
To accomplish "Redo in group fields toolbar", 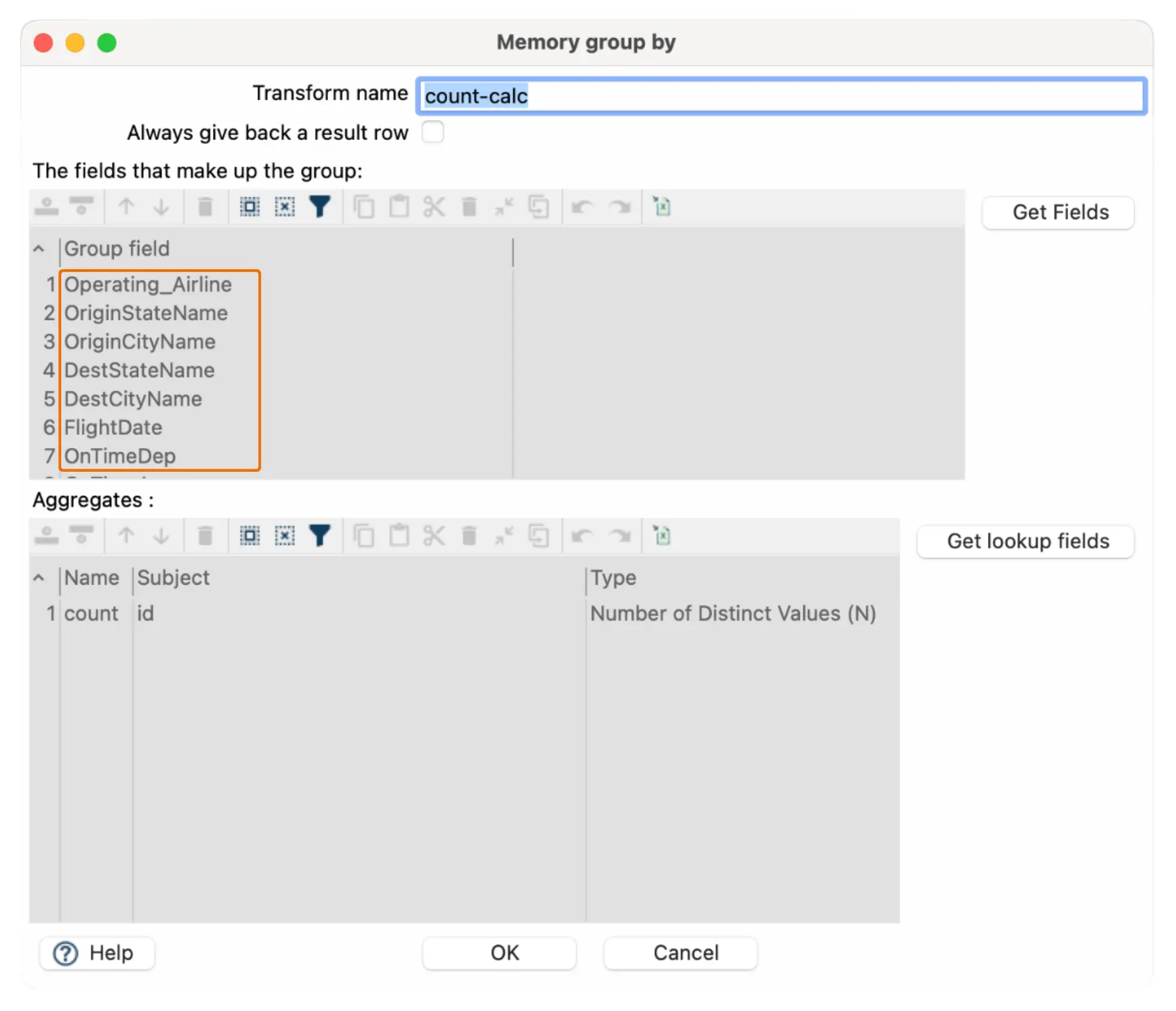I will pyautogui.click(x=620, y=207).
